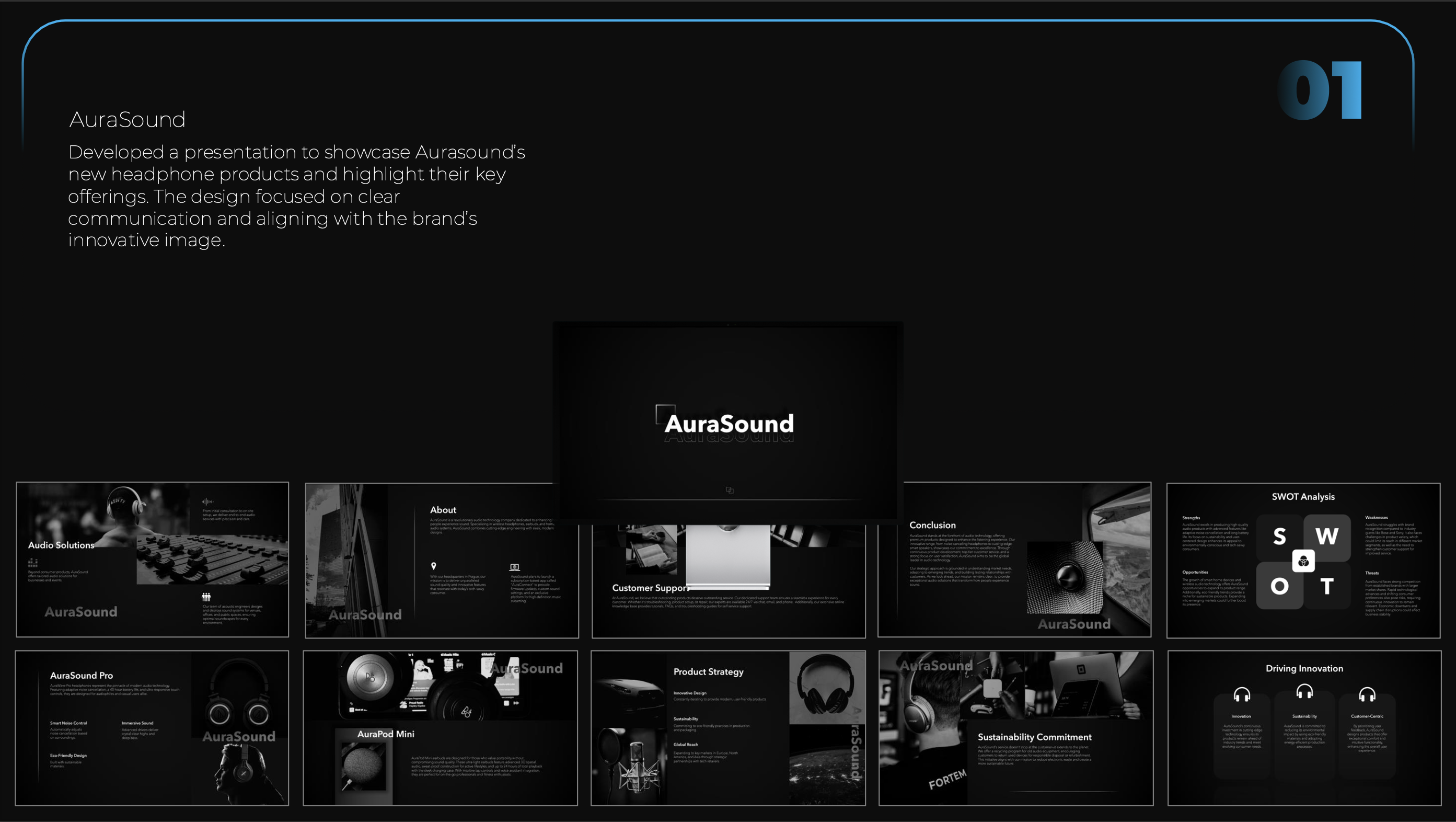Click the equalizer bars icon under Audio Solutions

click(33, 563)
